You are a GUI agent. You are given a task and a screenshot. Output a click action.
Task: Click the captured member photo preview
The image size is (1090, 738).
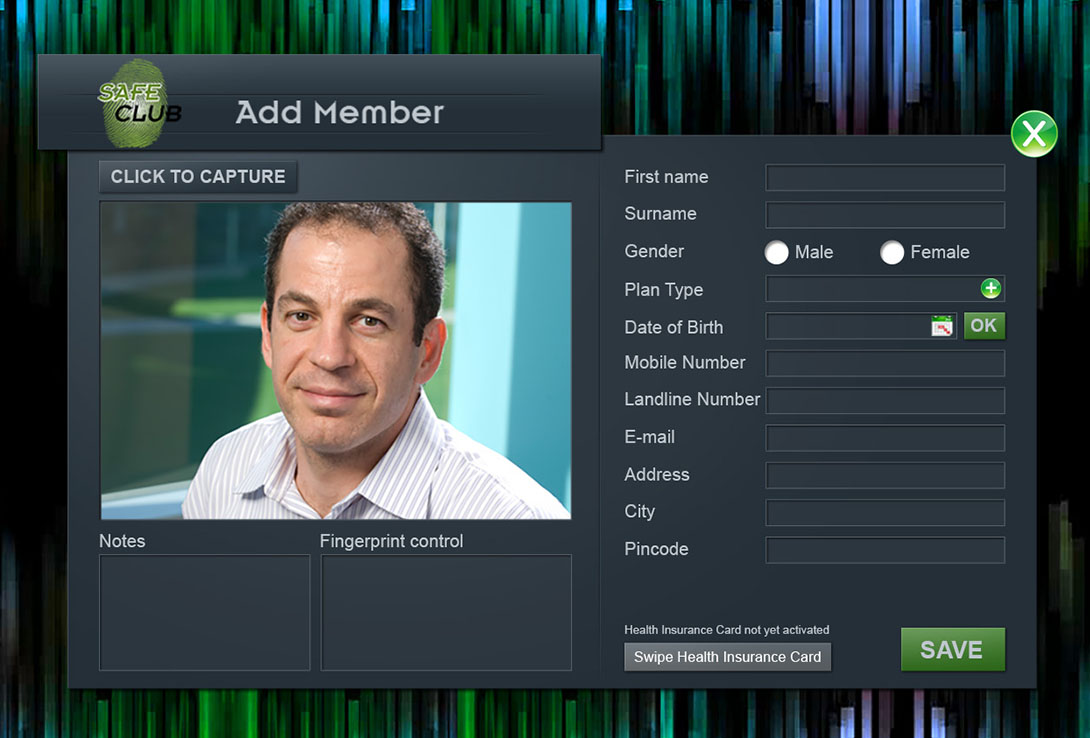(x=336, y=361)
